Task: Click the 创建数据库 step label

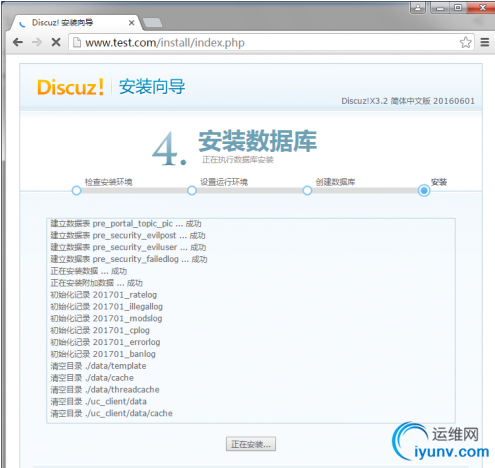Action: [335, 182]
